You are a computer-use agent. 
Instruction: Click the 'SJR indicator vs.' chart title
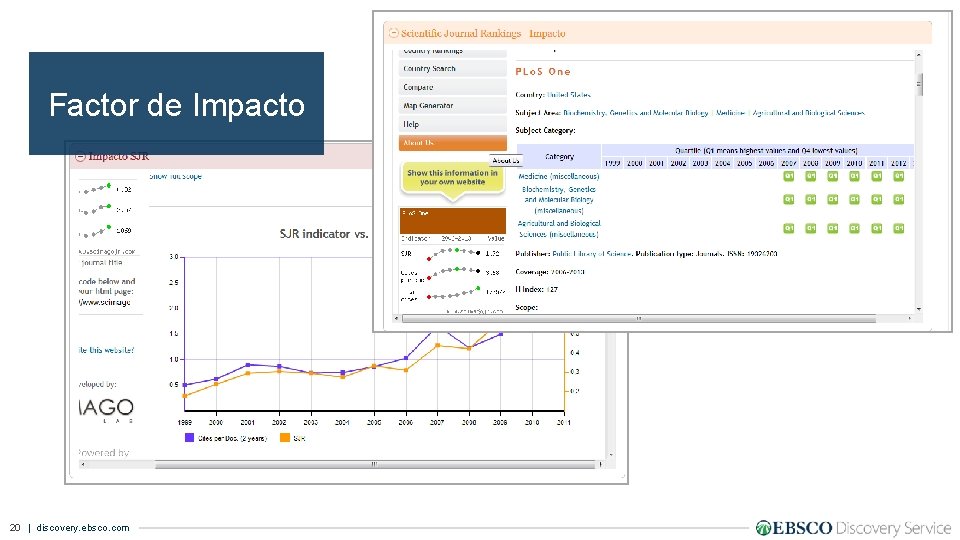[324, 234]
